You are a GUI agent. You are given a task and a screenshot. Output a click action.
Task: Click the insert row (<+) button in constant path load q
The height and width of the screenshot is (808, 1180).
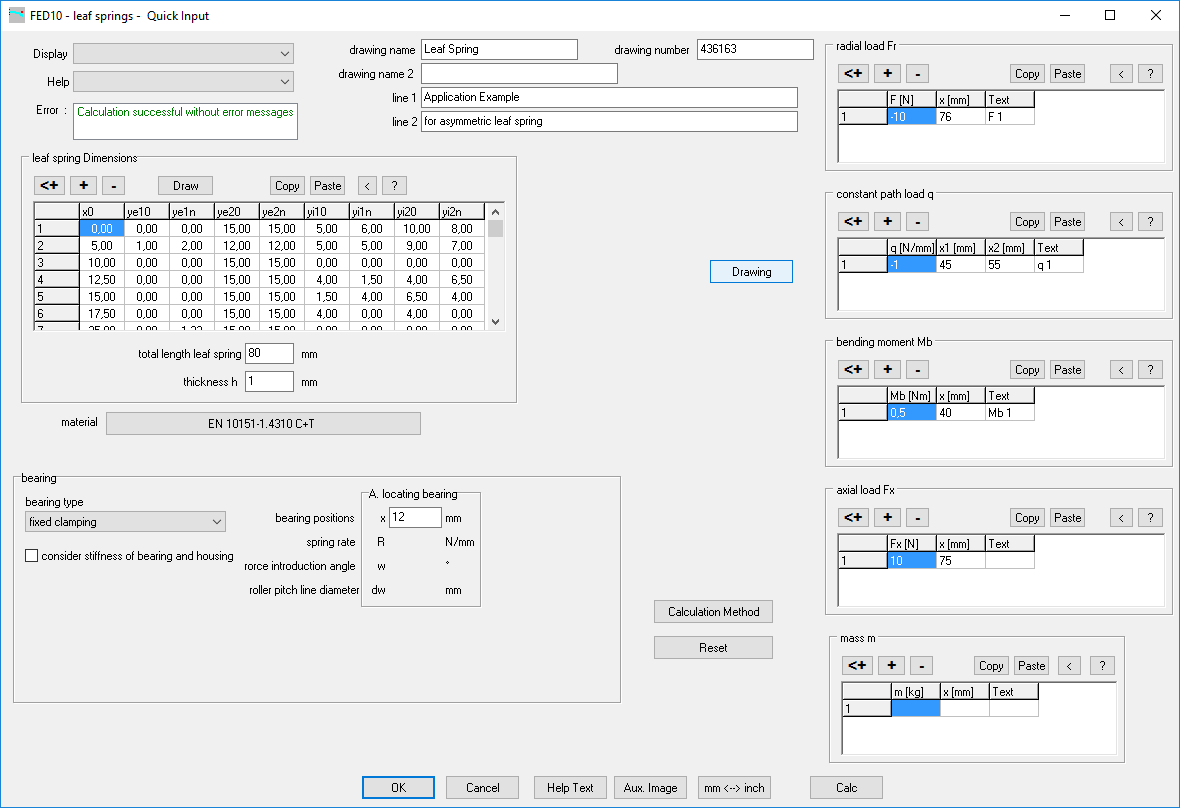(x=853, y=221)
